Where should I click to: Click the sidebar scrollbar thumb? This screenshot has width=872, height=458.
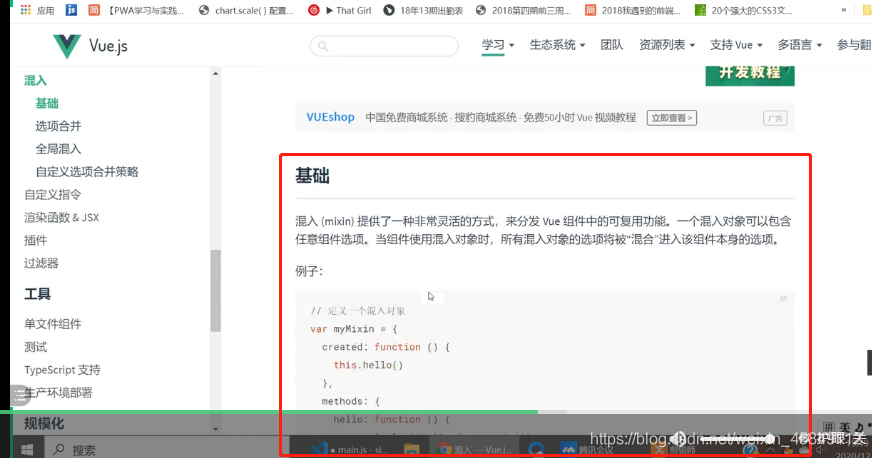click(x=215, y=291)
